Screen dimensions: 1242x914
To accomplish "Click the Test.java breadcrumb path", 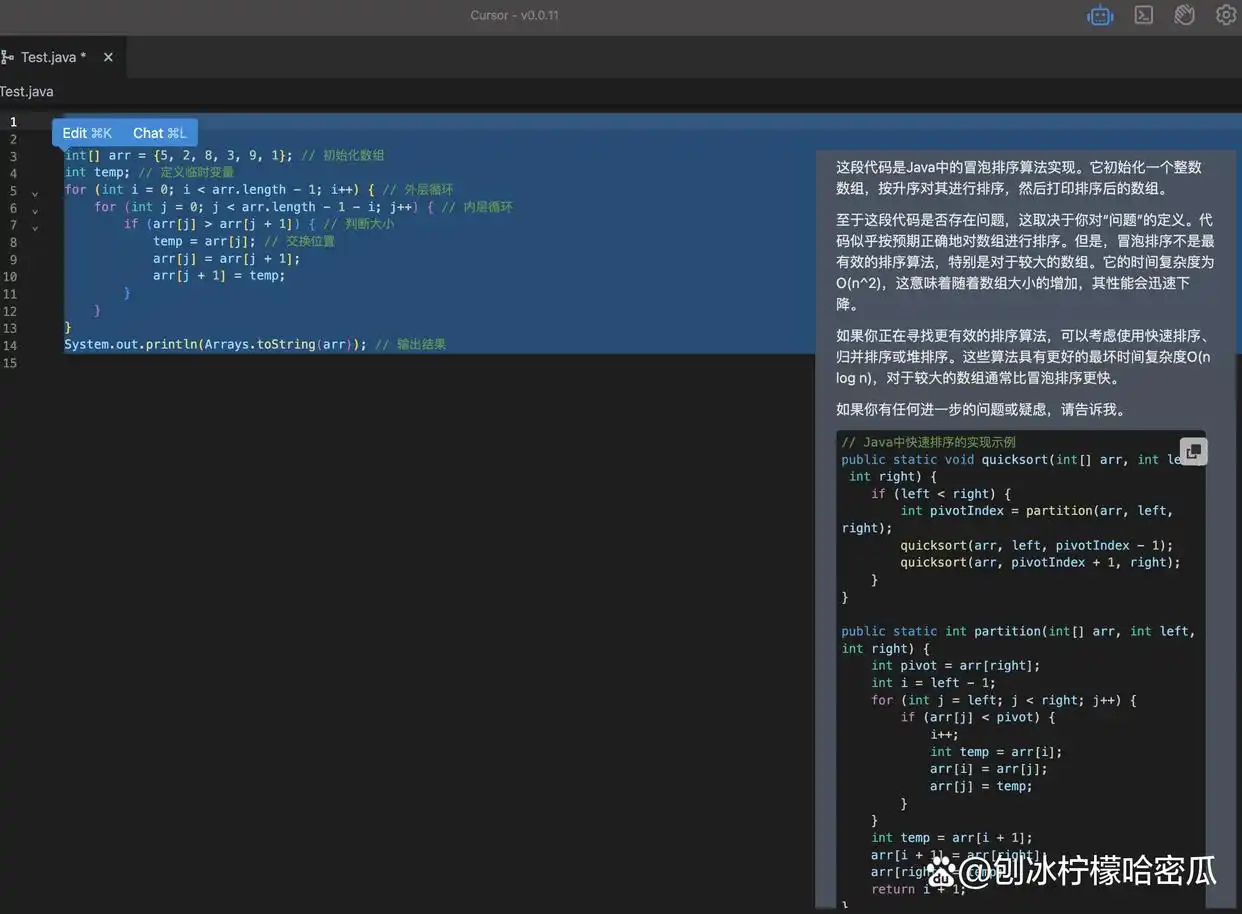I will (27, 92).
